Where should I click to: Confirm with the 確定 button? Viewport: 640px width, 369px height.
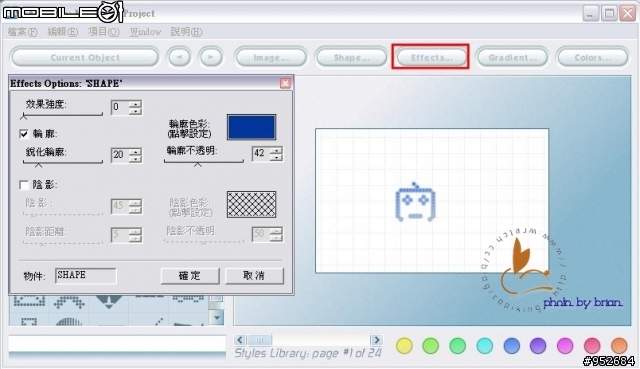pyautogui.click(x=190, y=276)
